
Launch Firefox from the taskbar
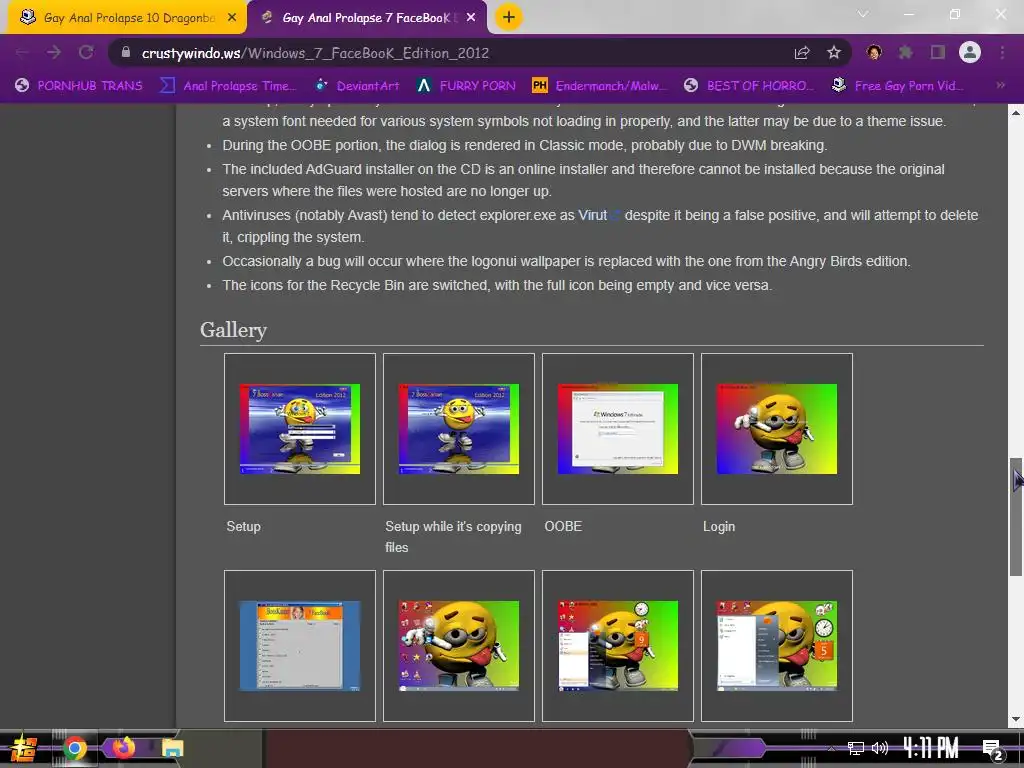coord(123,747)
